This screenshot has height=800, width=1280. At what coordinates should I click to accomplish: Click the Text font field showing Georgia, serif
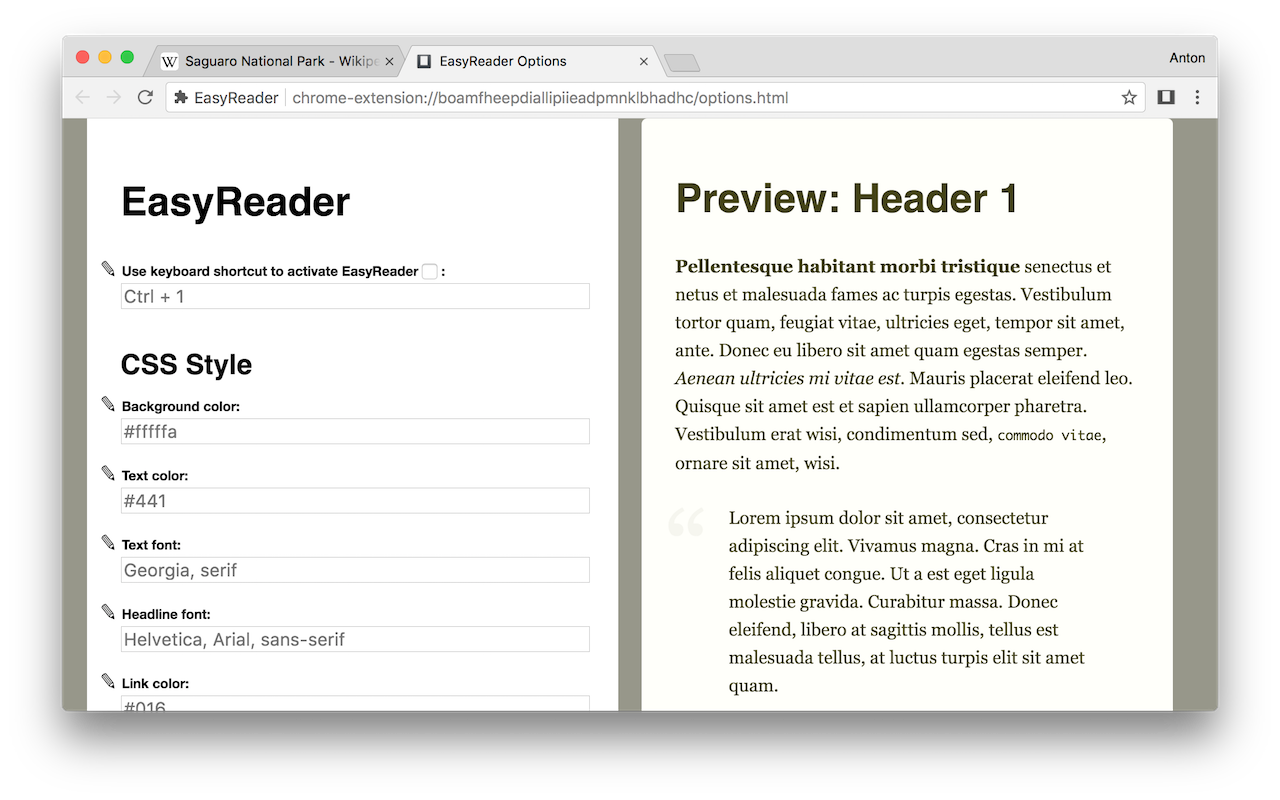(355, 569)
